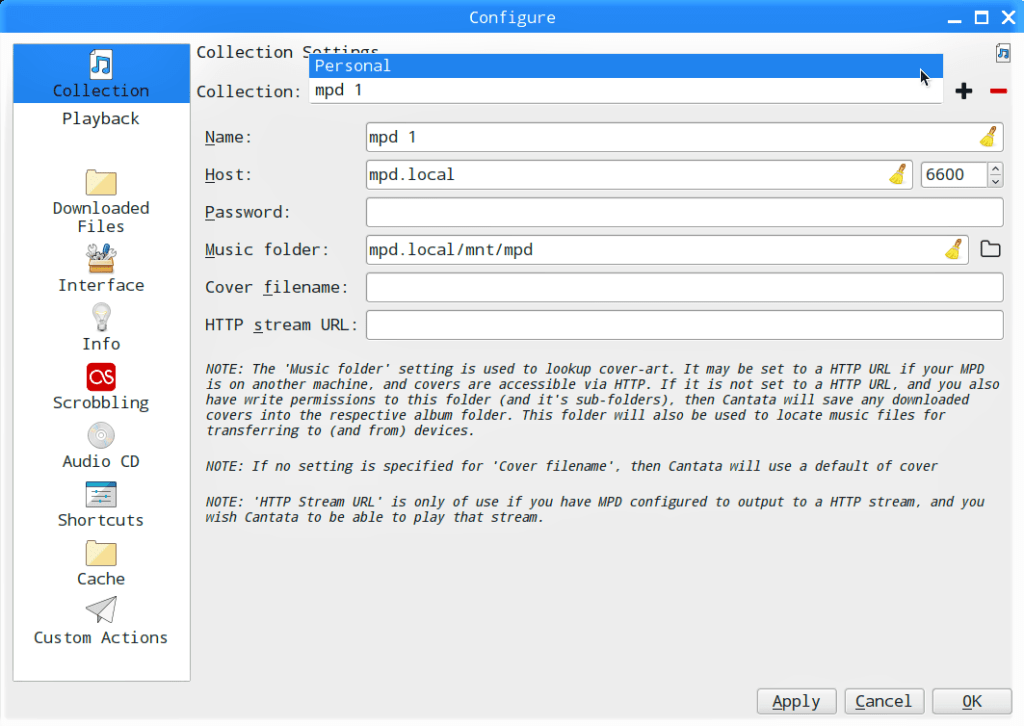Close the Configure window
Screen dimensions: 1024x726
tap(1008, 18)
